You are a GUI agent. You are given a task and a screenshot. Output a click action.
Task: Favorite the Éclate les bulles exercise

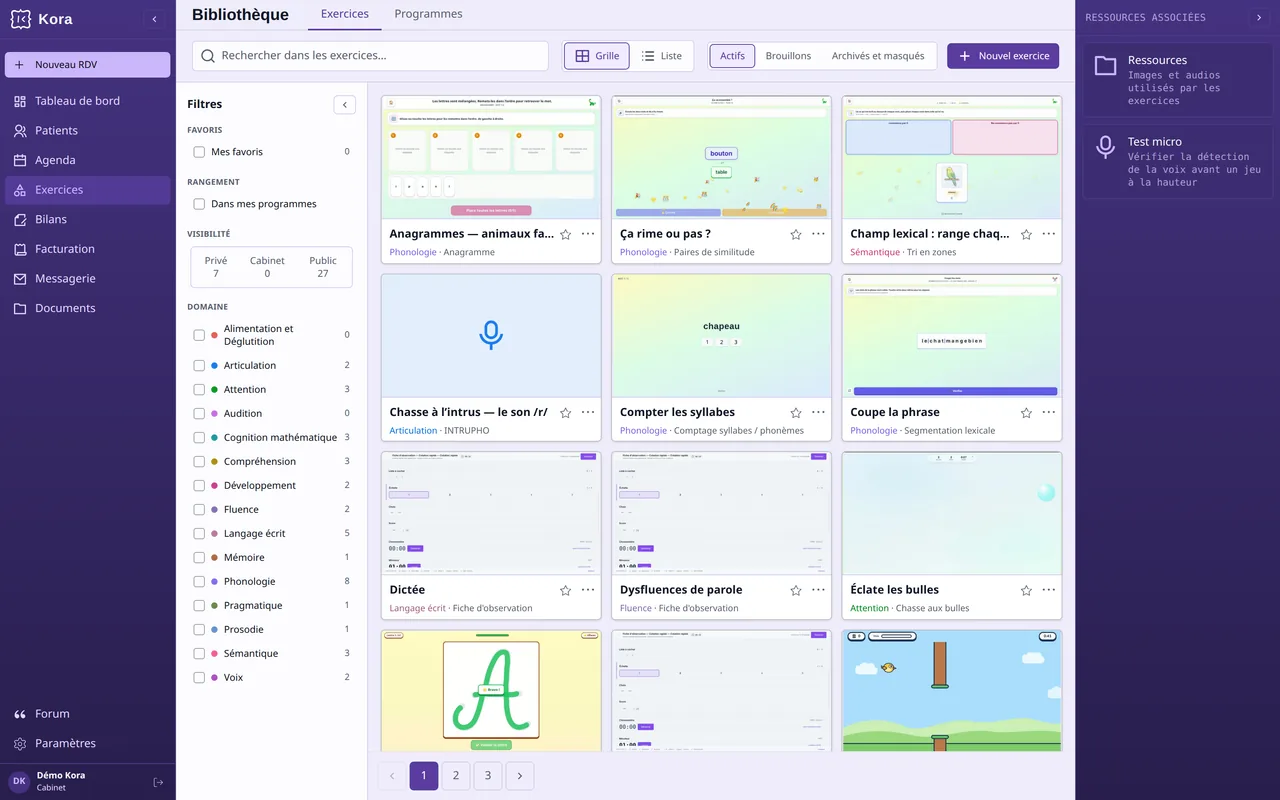(x=1026, y=590)
